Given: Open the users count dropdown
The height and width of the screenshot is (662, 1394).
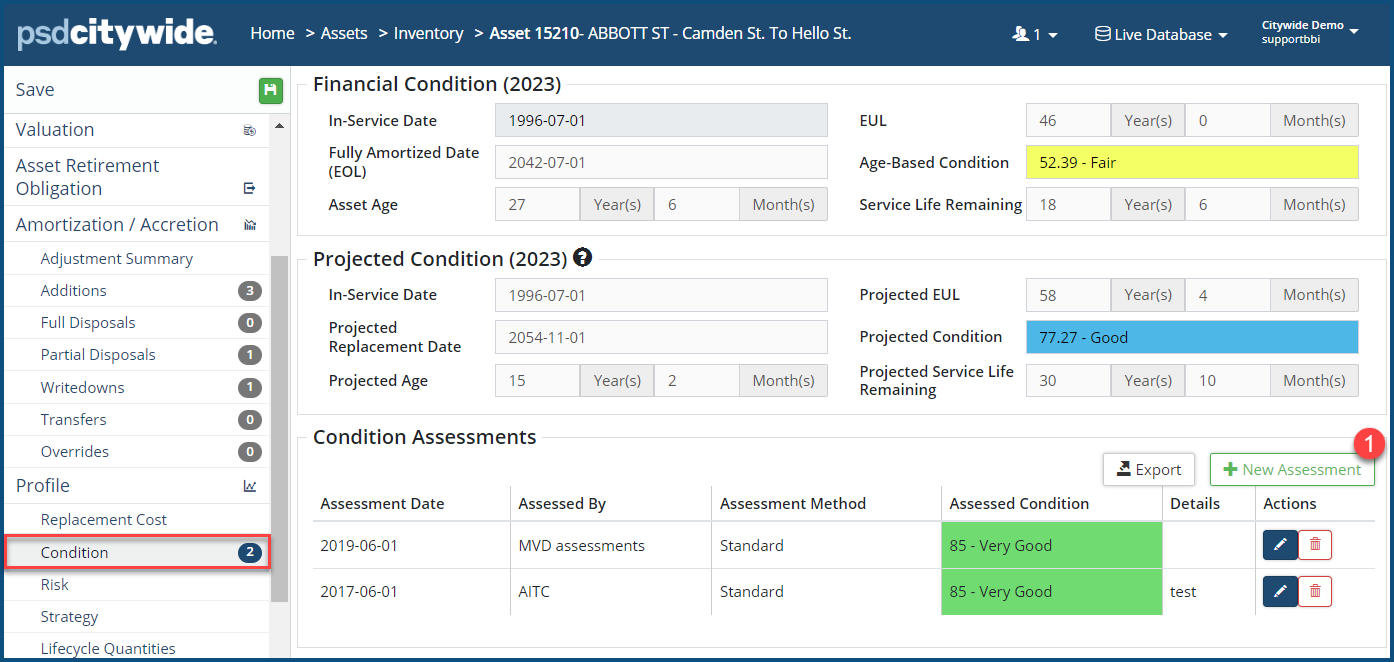Looking at the screenshot, I should 1035,34.
